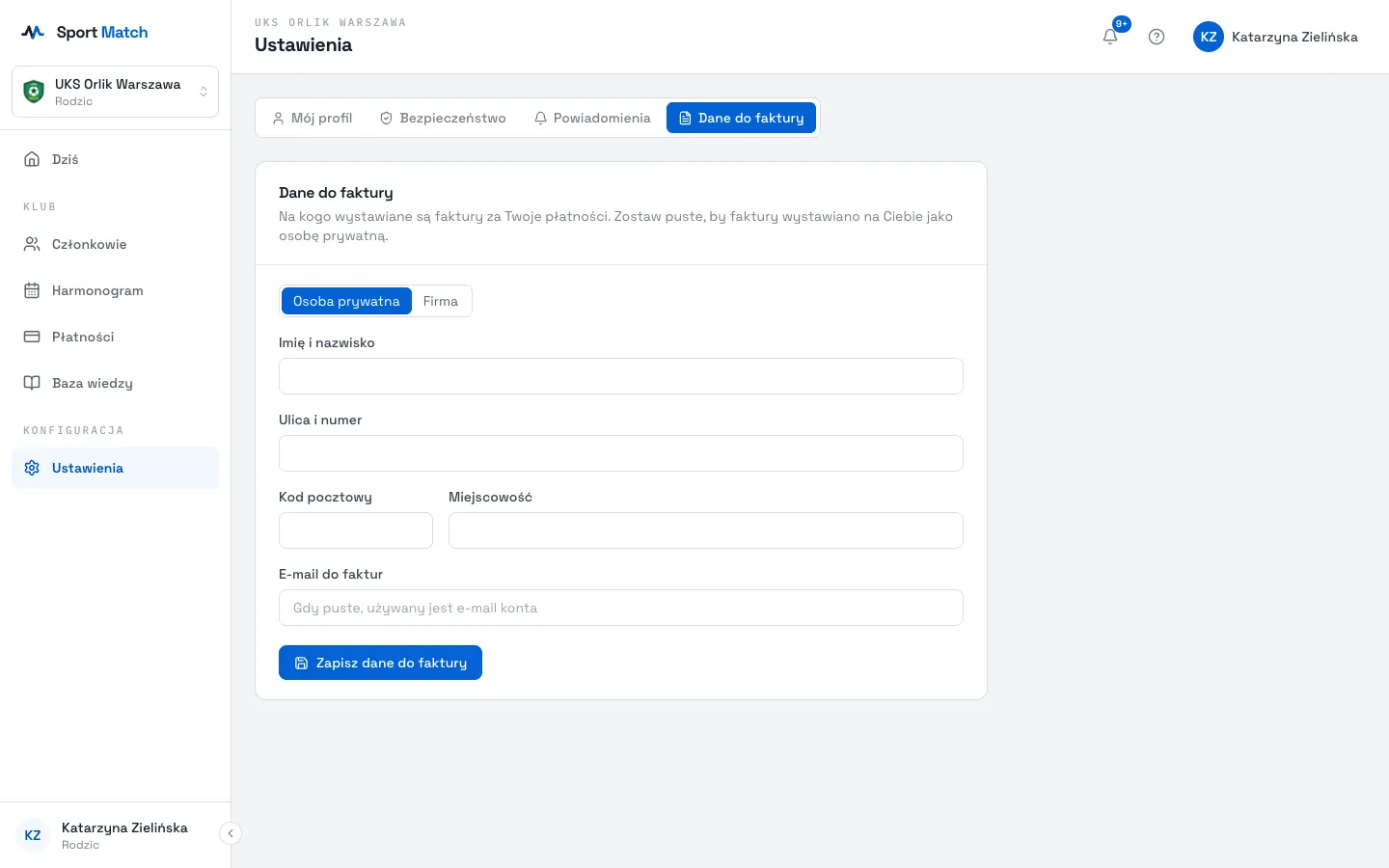Switch to the Bezpieczeństwo tab
Screen dimensions: 1389x868
pos(443,118)
